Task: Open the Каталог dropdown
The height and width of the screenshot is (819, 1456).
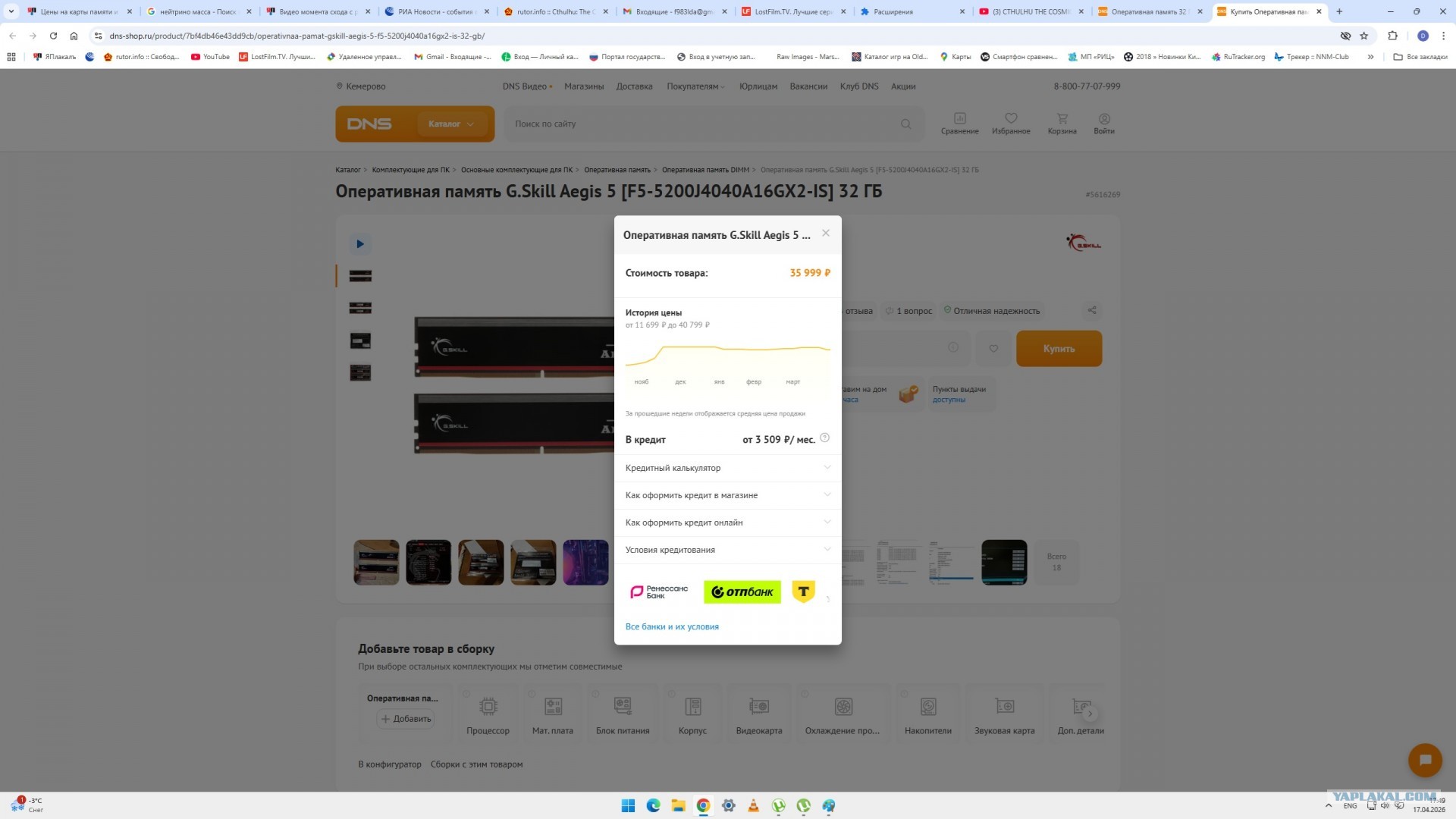Action: (x=451, y=124)
